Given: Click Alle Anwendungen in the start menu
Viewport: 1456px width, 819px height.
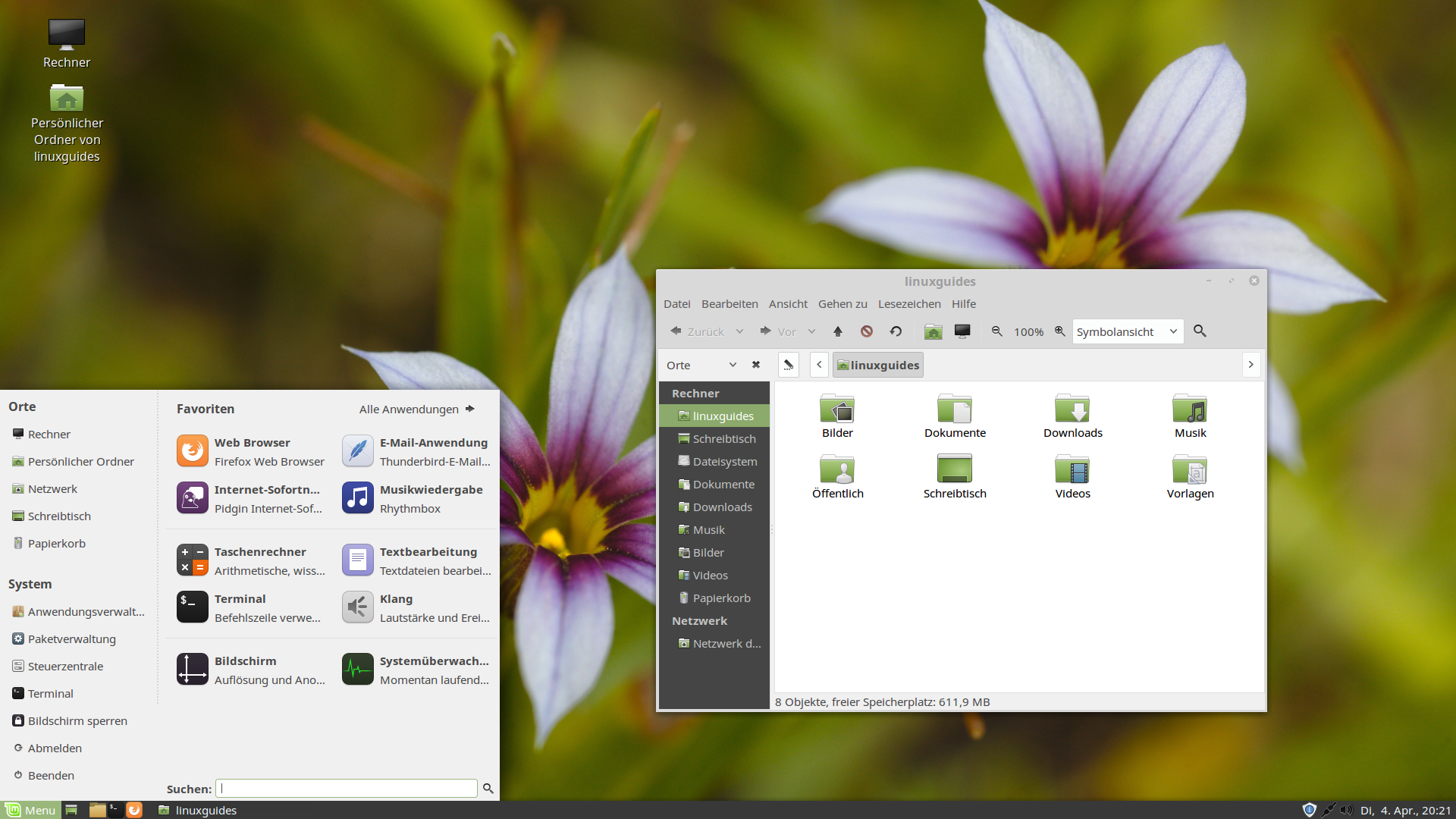Looking at the screenshot, I should (416, 409).
